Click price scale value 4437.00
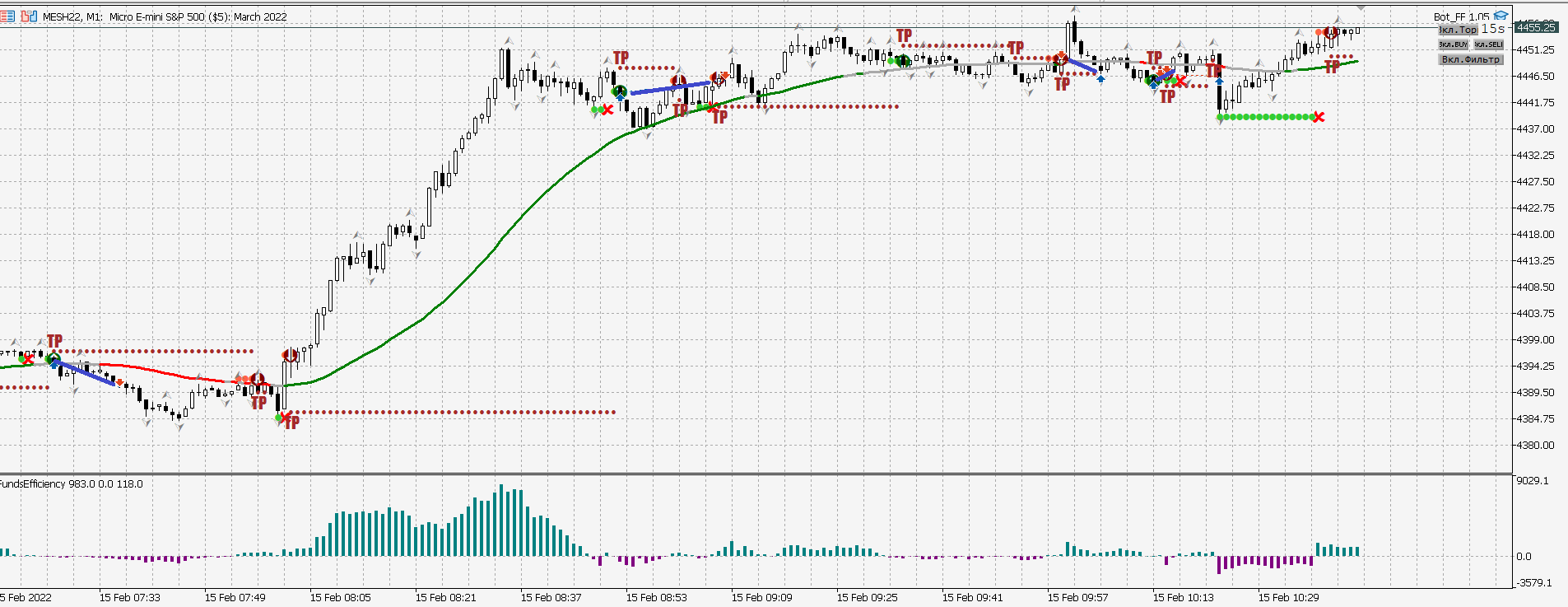 click(x=1536, y=128)
